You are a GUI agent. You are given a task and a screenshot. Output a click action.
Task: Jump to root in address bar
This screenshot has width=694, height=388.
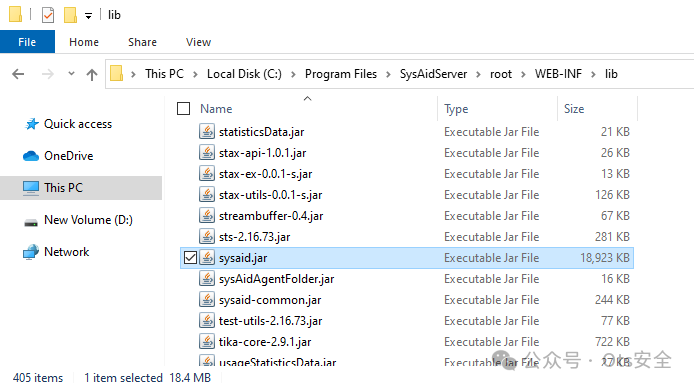501,74
